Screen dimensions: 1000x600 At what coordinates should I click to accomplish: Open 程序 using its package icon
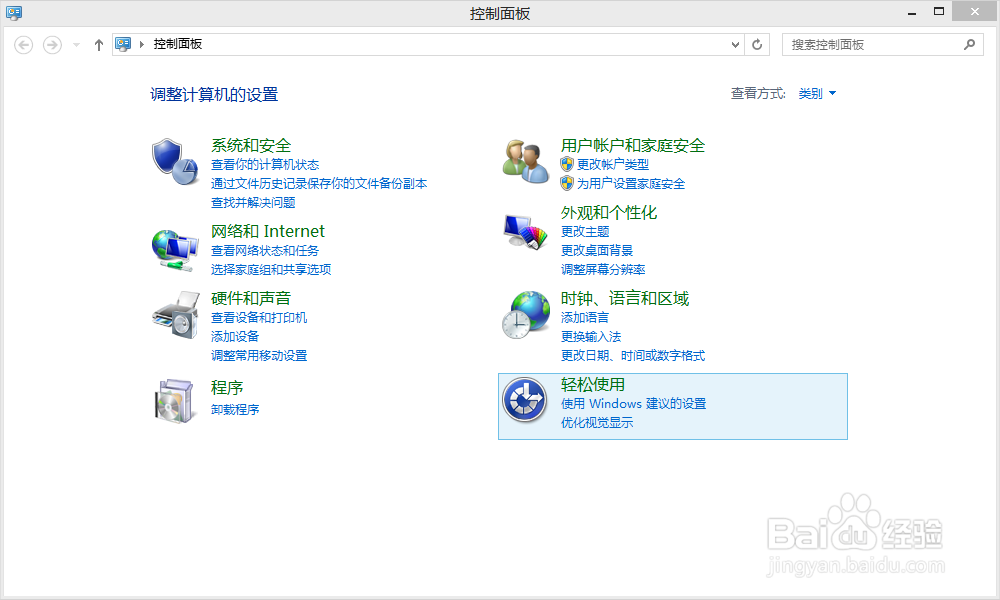[x=174, y=399]
